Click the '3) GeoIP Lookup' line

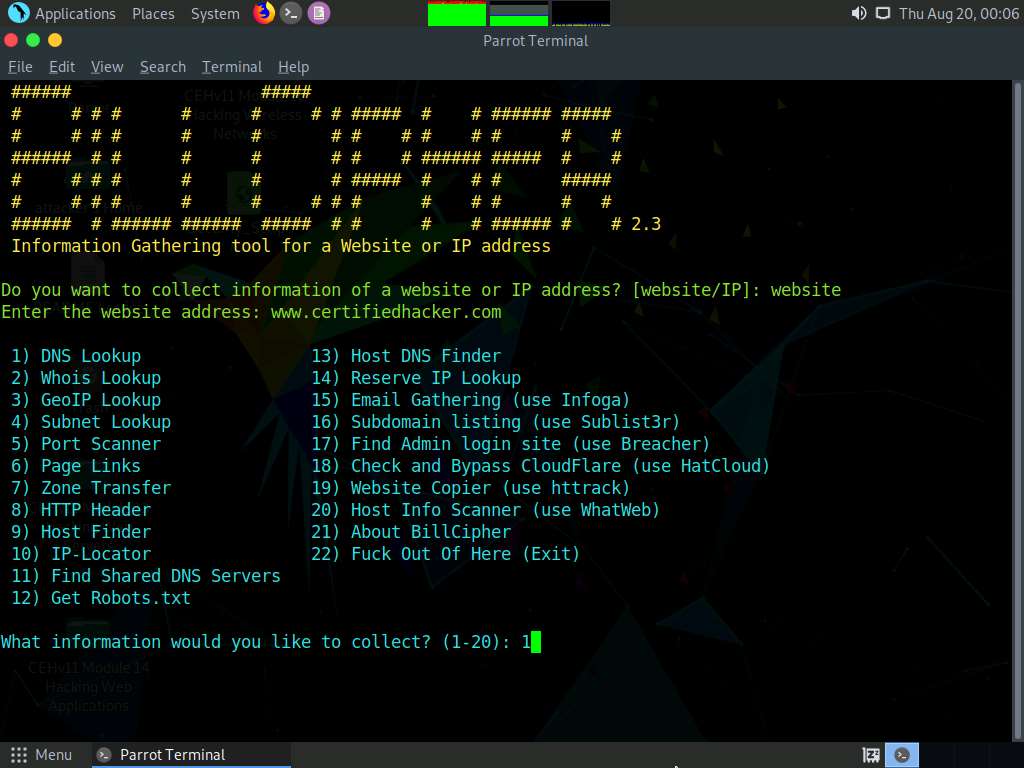coord(86,400)
